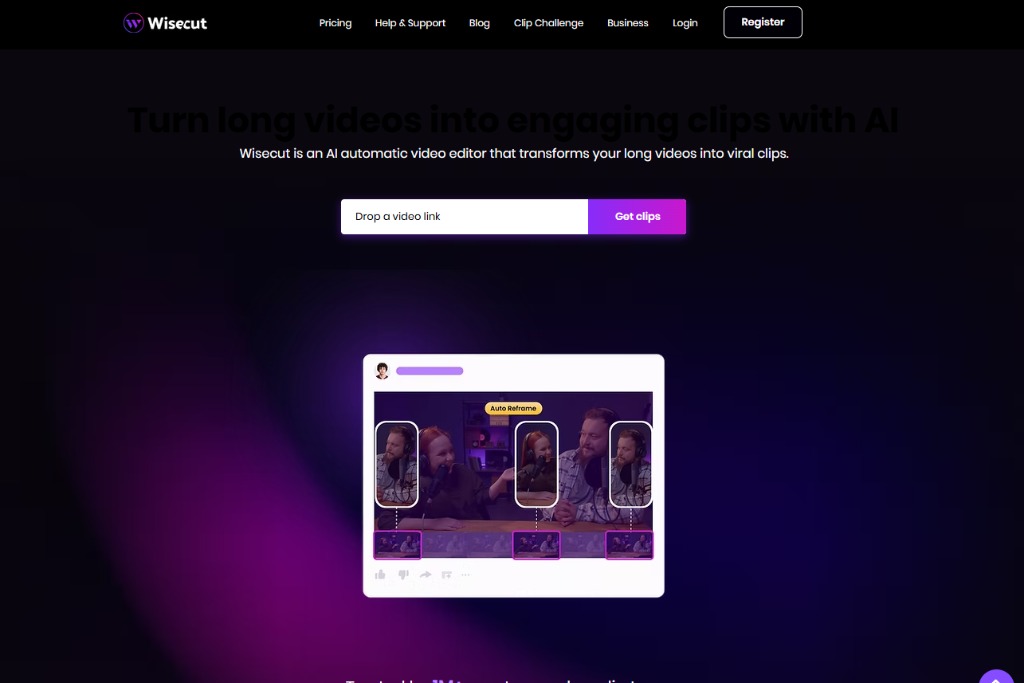Click the Login link

click(685, 23)
